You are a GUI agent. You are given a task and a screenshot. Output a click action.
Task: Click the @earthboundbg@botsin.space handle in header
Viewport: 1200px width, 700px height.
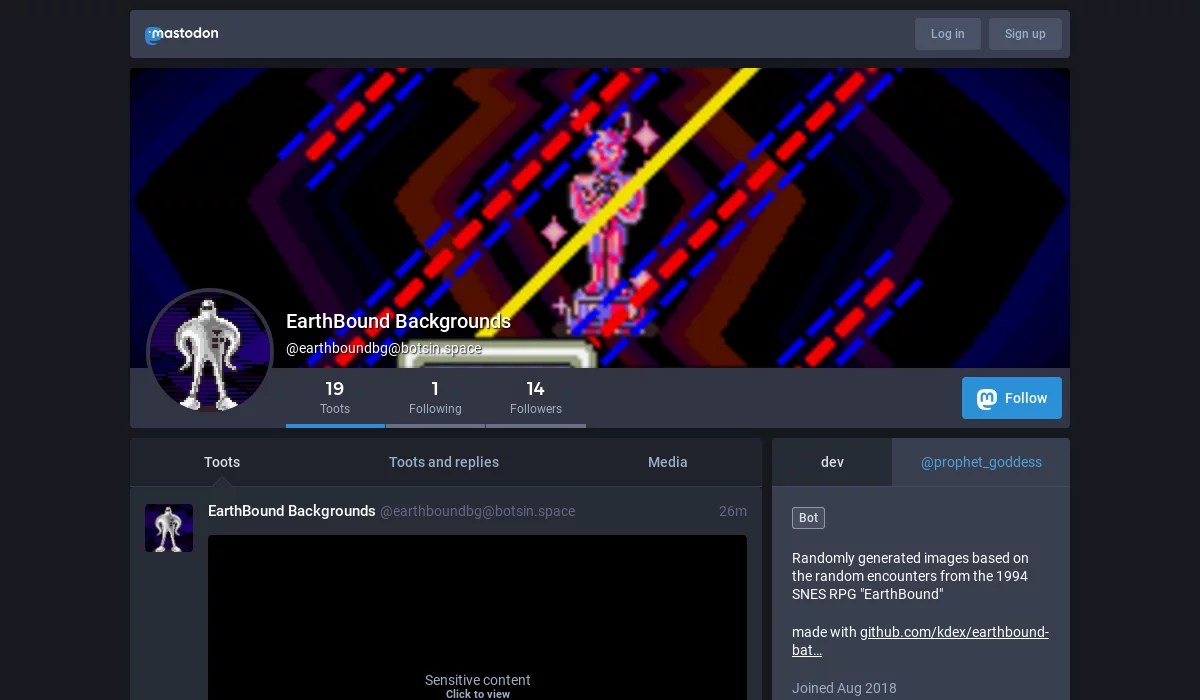tap(384, 348)
